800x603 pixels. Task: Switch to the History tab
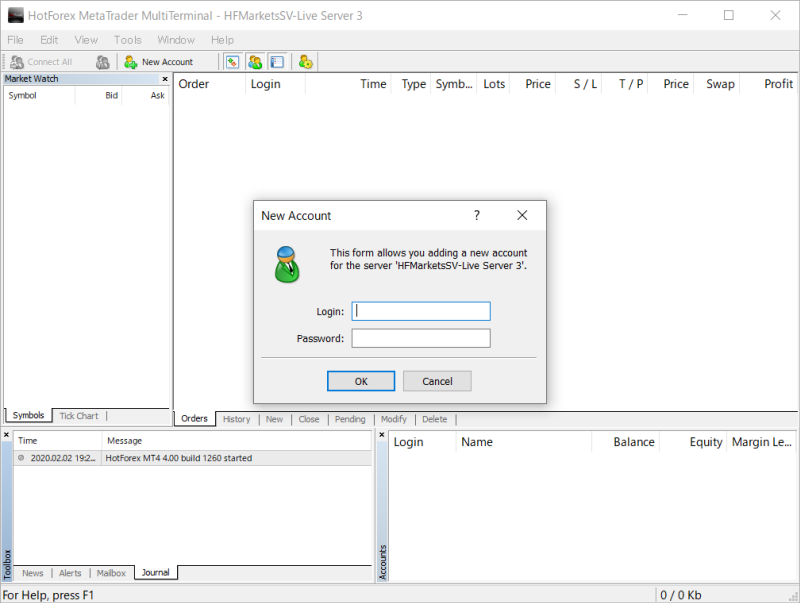pyautogui.click(x=236, y=419)
